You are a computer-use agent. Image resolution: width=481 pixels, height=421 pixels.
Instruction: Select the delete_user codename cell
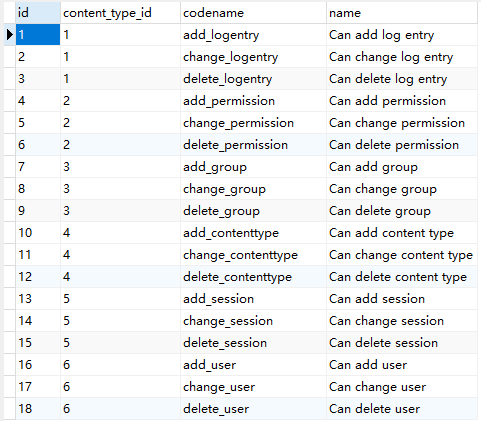point(253,409)
